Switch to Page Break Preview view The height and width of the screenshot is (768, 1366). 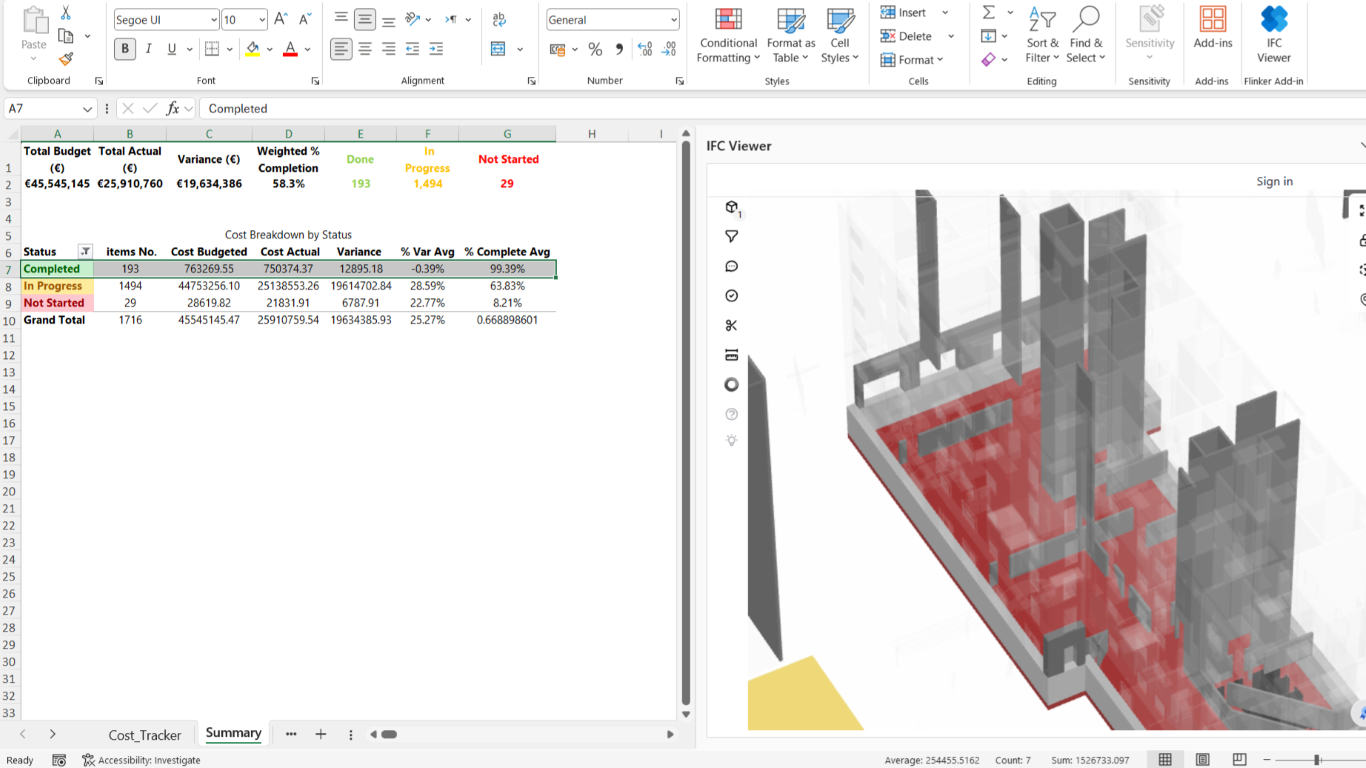click(x=1240, y=760)
